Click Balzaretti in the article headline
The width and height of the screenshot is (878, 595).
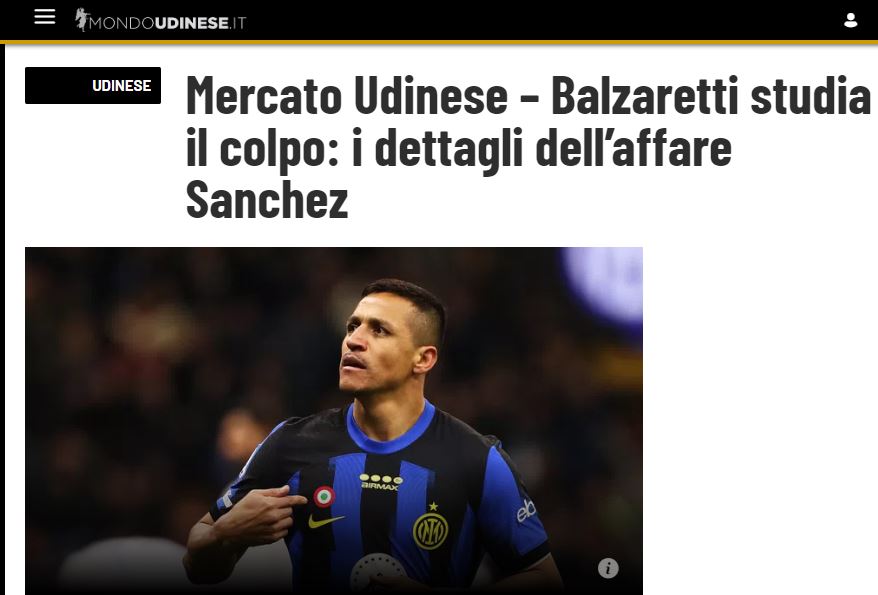pos(646,95)
